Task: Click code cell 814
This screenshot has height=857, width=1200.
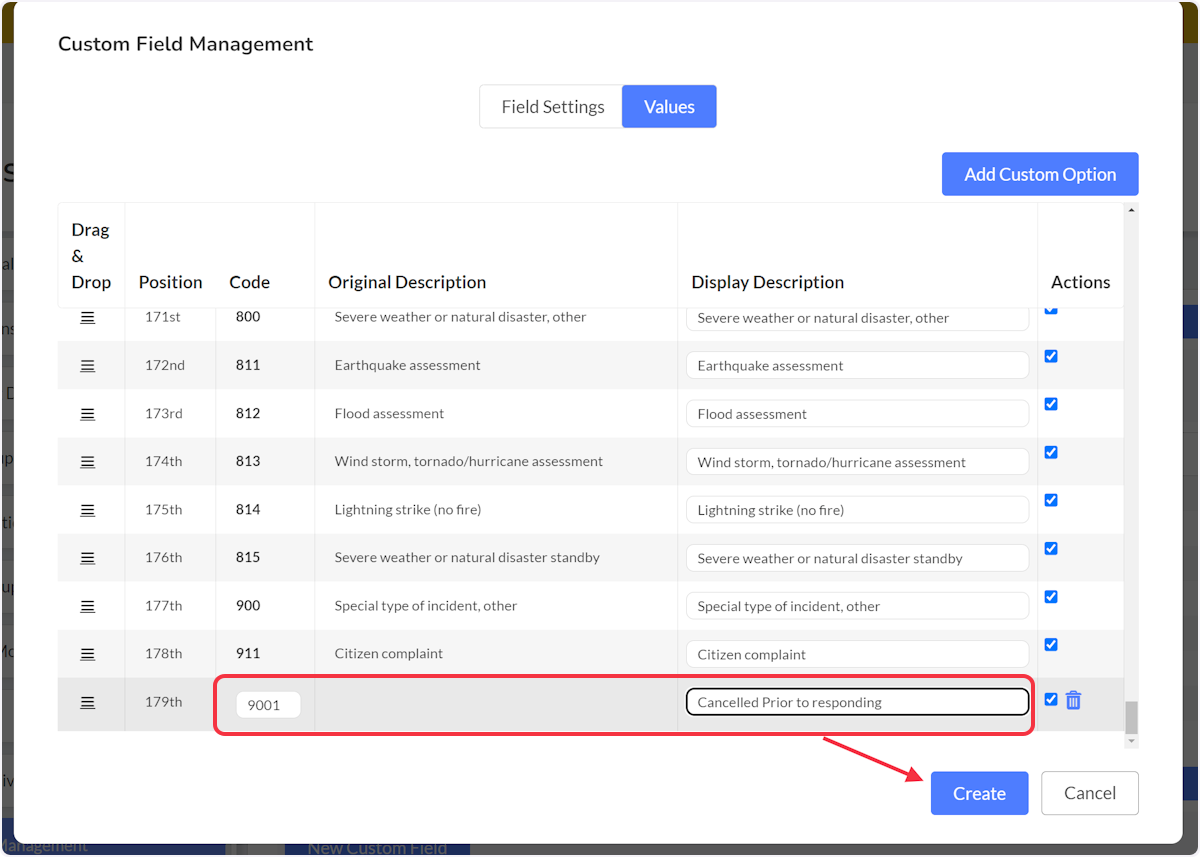Action: [x=248, y=509]
